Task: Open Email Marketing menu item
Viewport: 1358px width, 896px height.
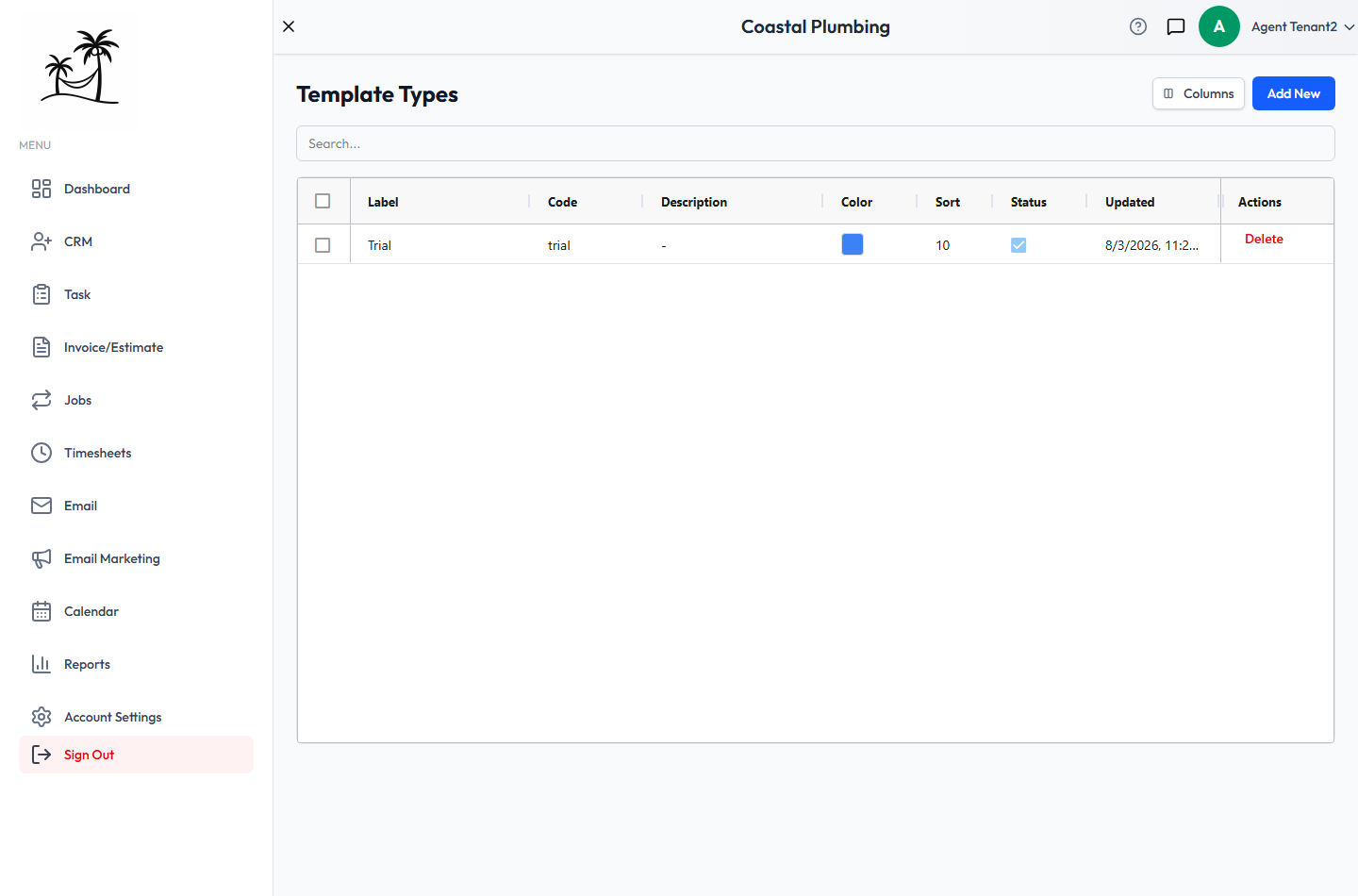Action: tap(136, 558)
